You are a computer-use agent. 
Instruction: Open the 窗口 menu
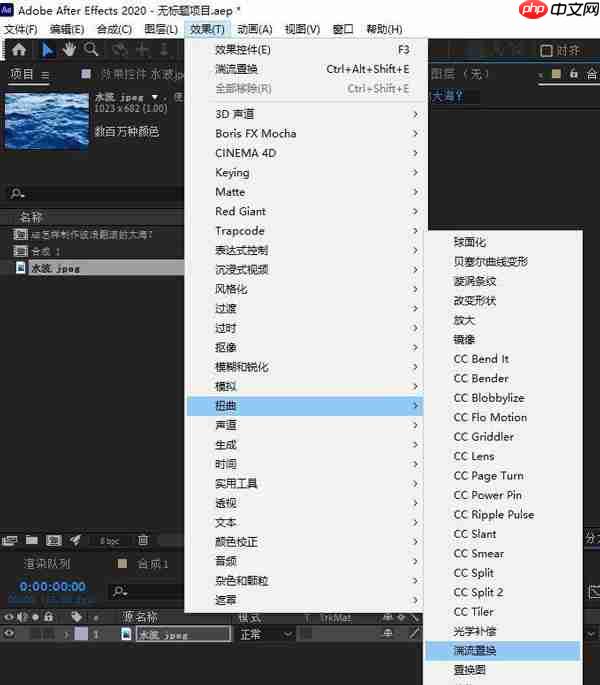click(x=343, y=29)
